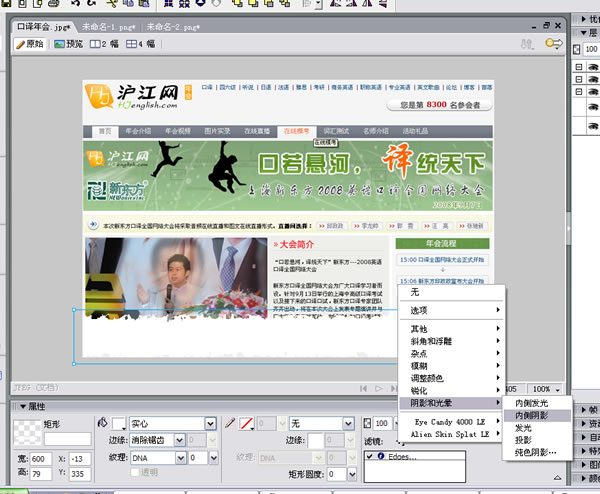Open the stroke color swatch
This screenshot has width=600, height=494.
[247, 423]
